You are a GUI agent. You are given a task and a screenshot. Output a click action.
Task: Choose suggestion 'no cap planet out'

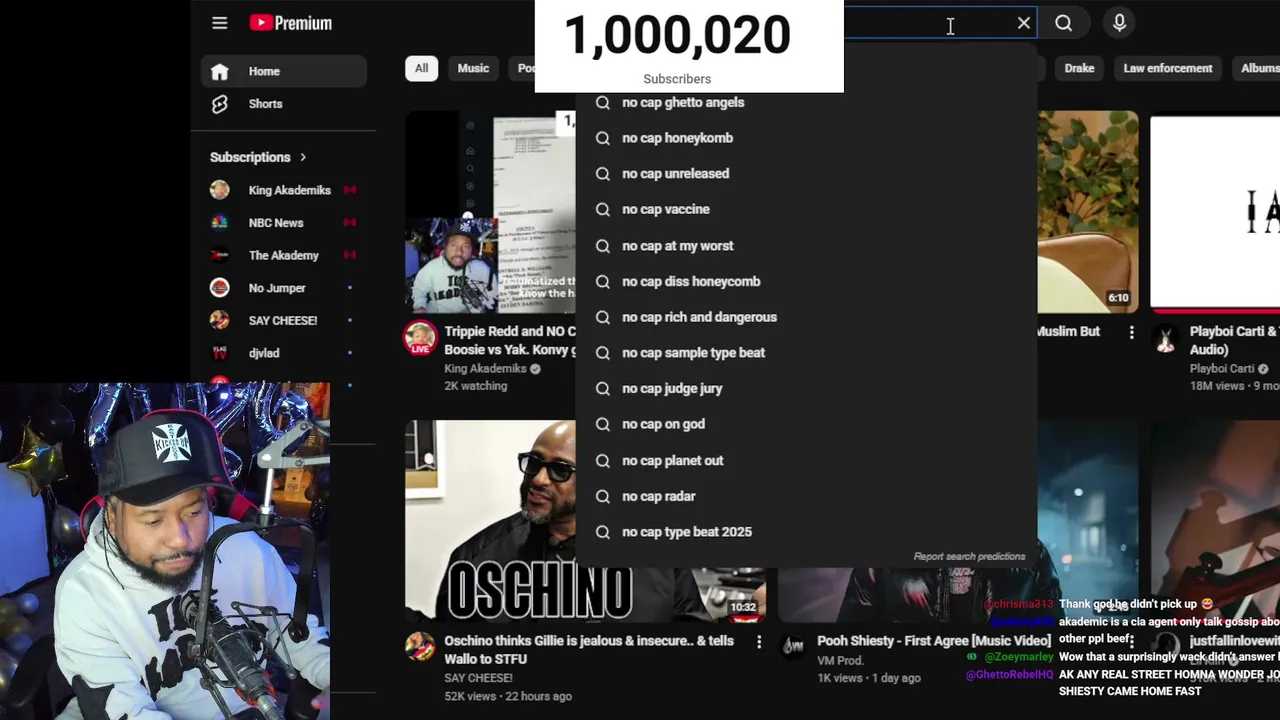[x=806, y=461]
